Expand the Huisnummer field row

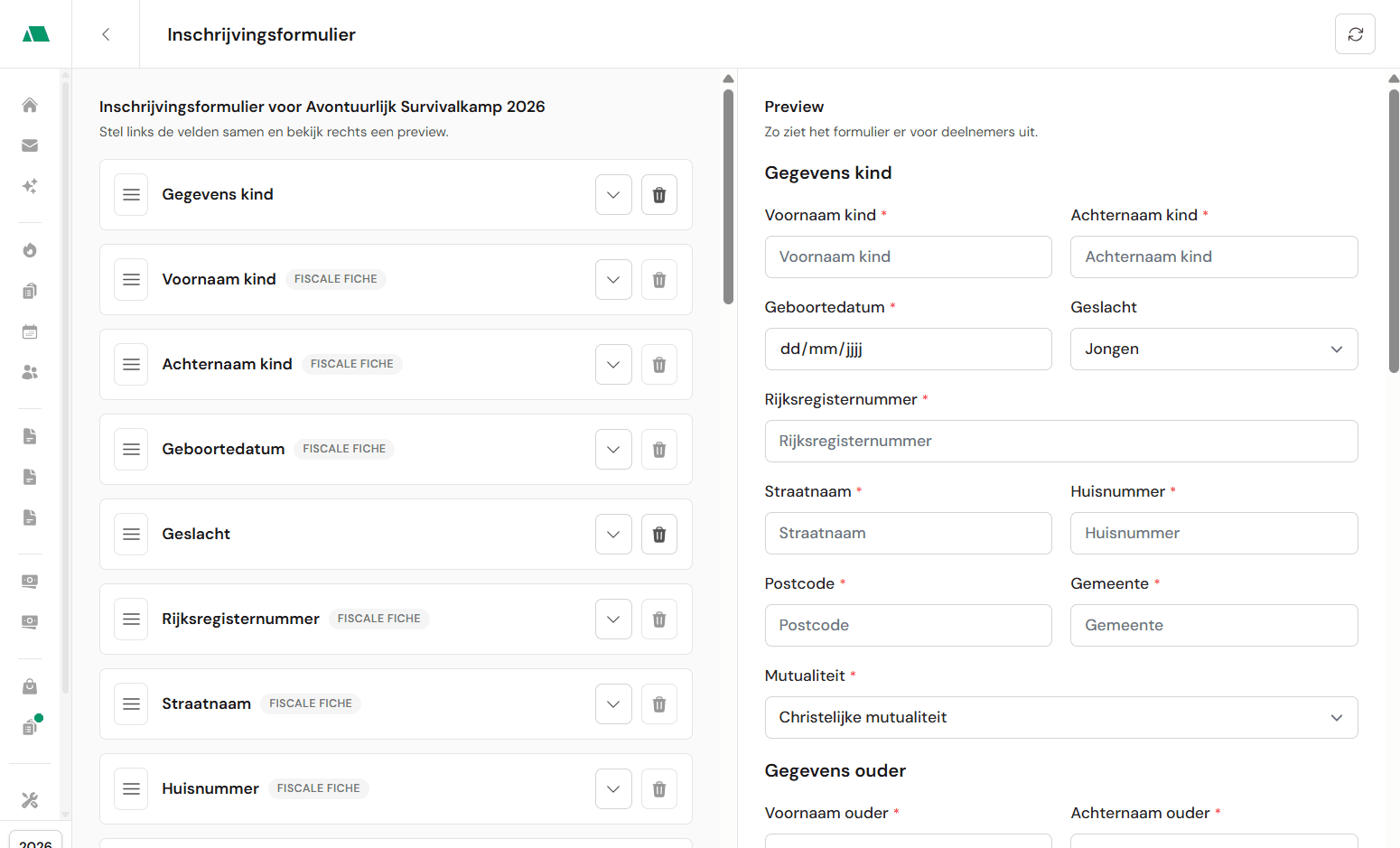point(613,789)
